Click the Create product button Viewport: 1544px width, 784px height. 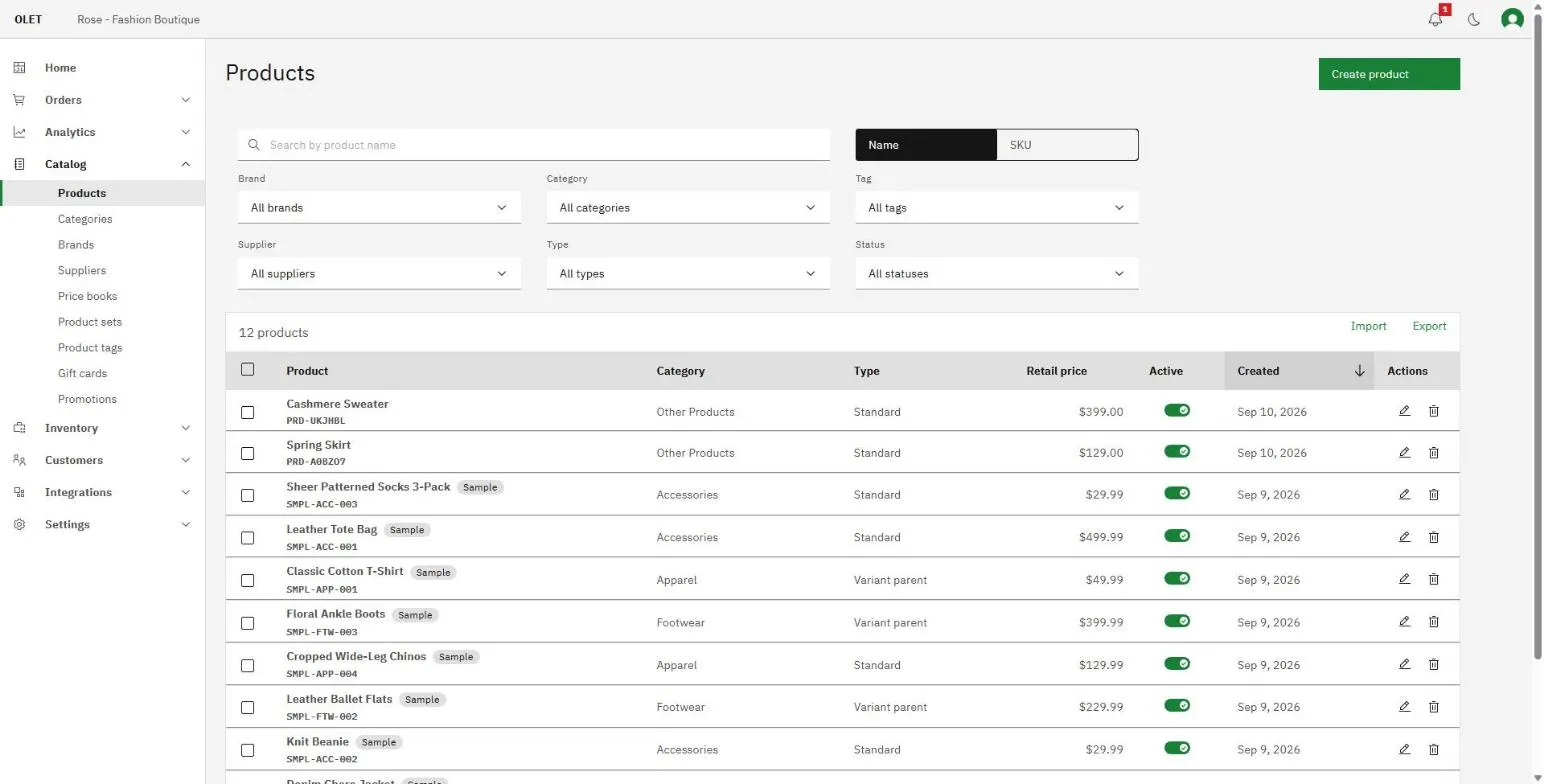tap(1389, 74)
